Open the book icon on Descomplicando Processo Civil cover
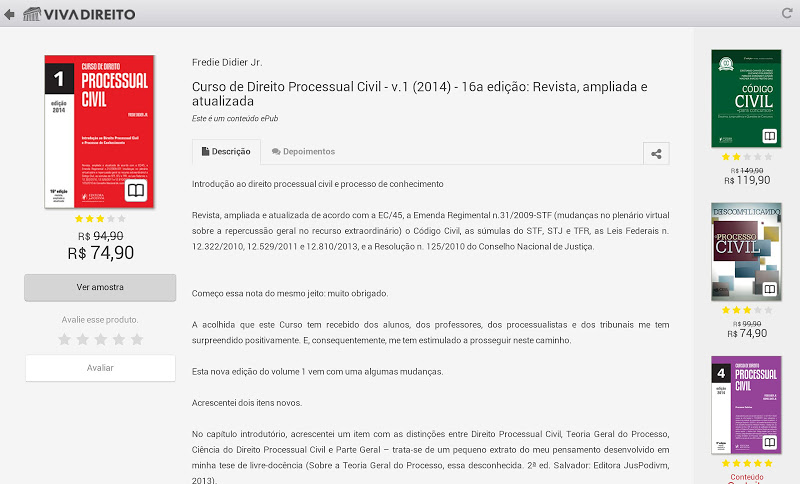 coord(769,289)
